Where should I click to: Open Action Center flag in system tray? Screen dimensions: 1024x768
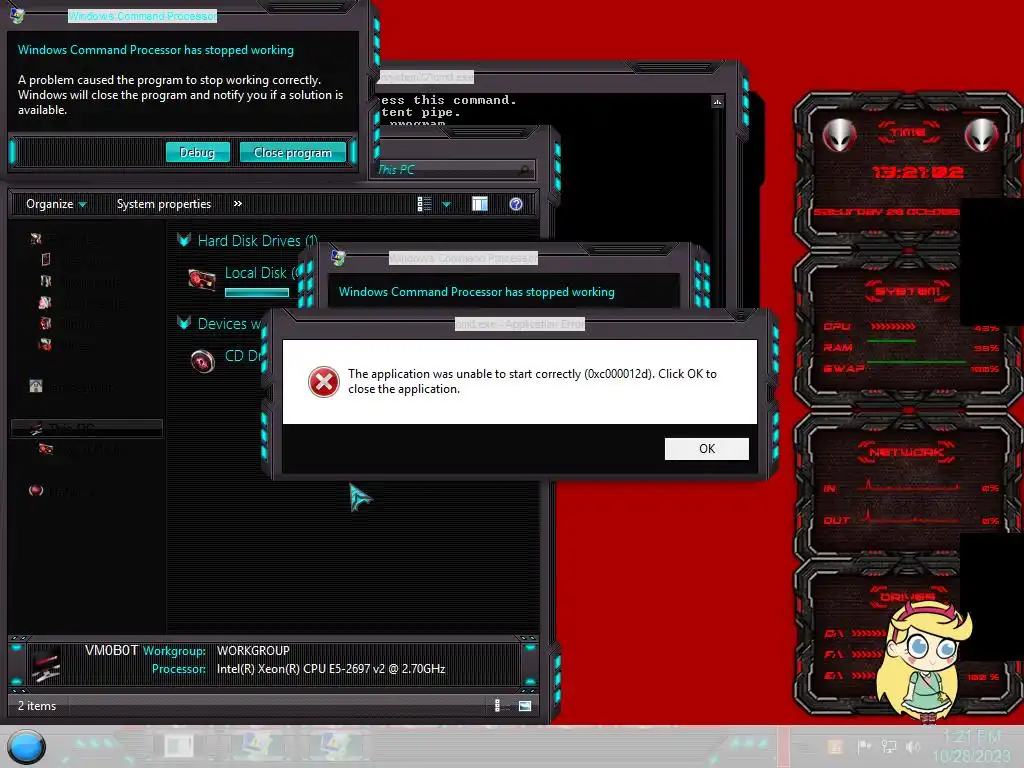(x=864, y=746)
